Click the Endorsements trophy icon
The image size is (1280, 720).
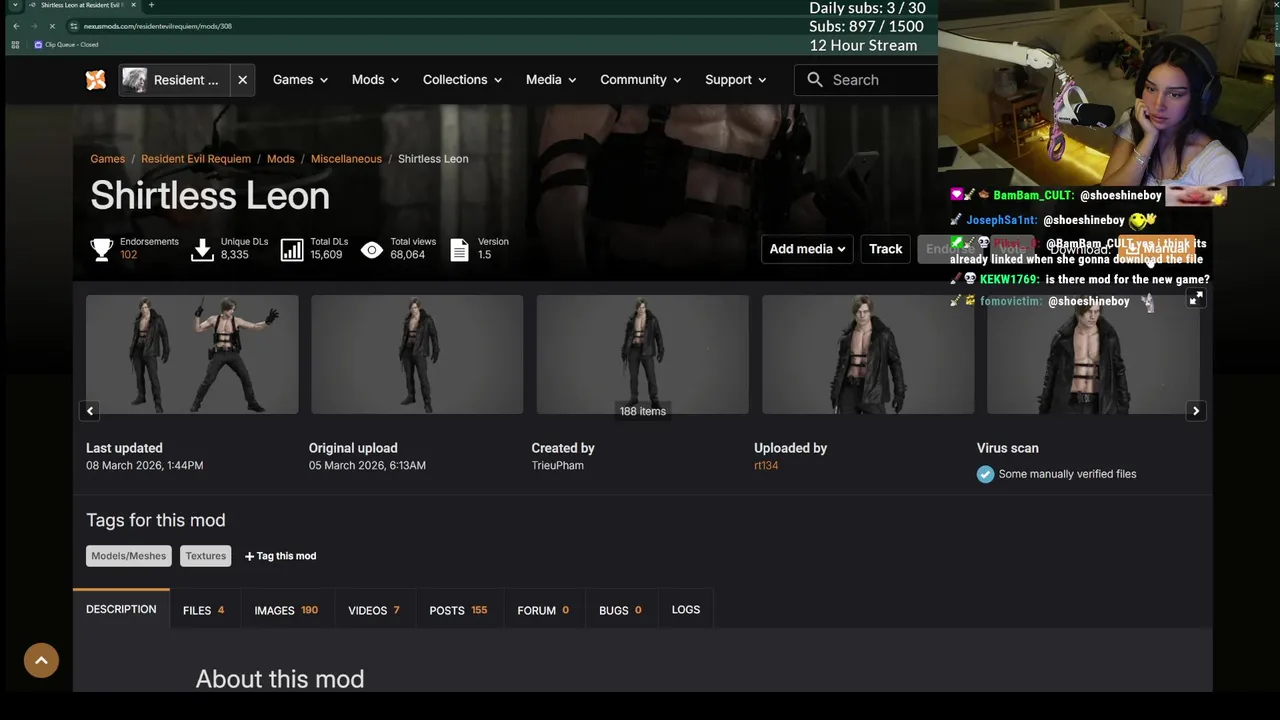pos(102,249)
